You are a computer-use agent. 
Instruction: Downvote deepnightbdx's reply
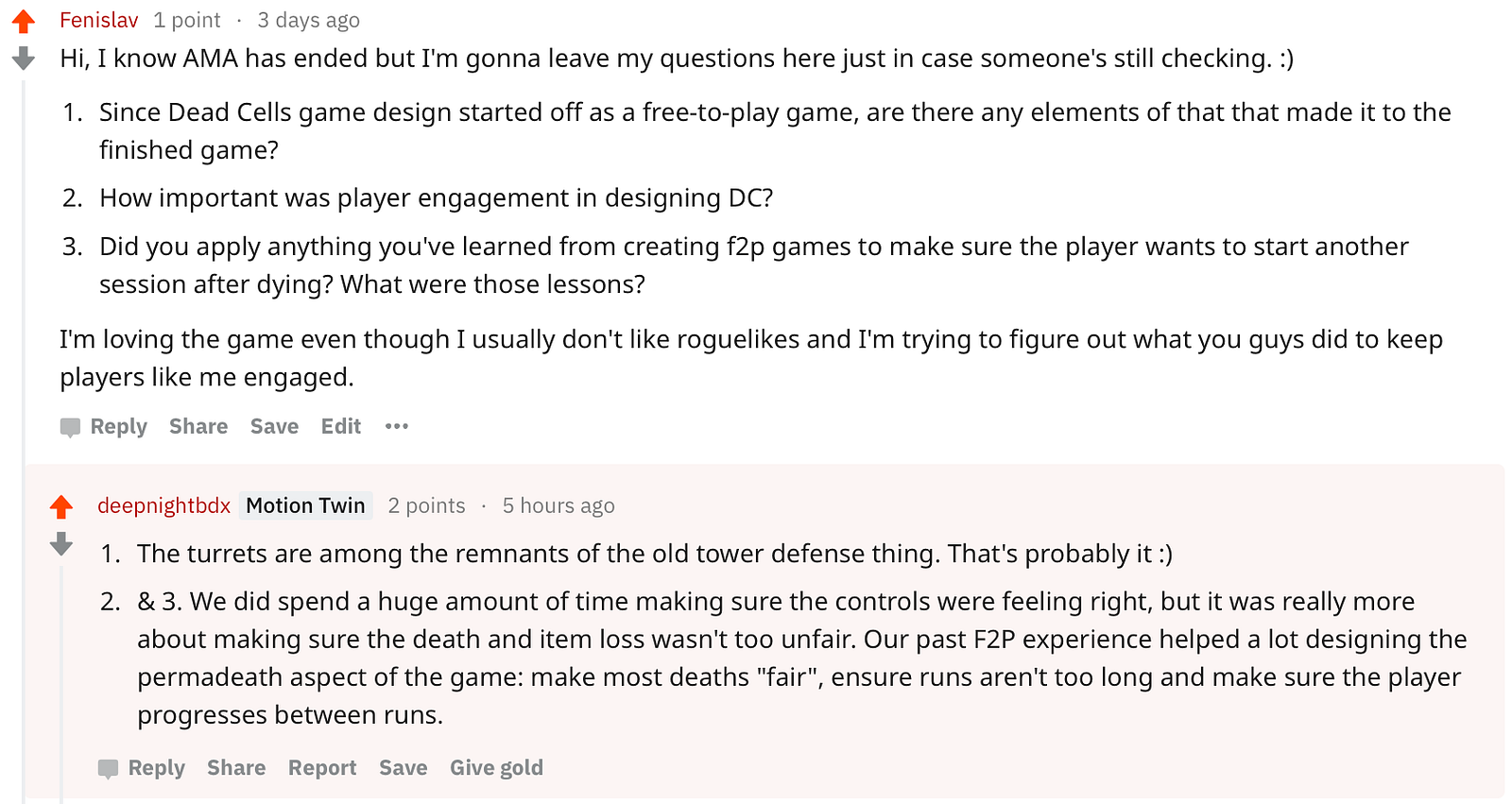tap(61, 543)
